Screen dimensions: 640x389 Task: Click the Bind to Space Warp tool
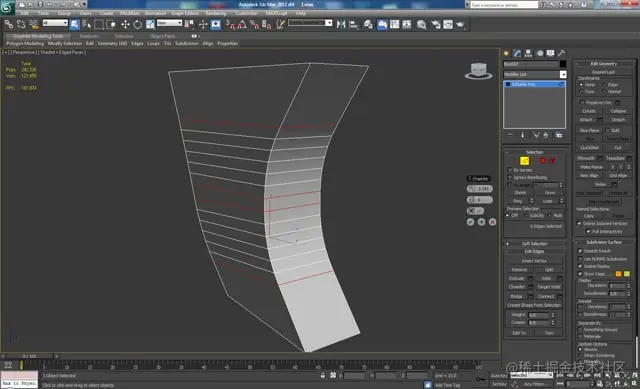34,24
